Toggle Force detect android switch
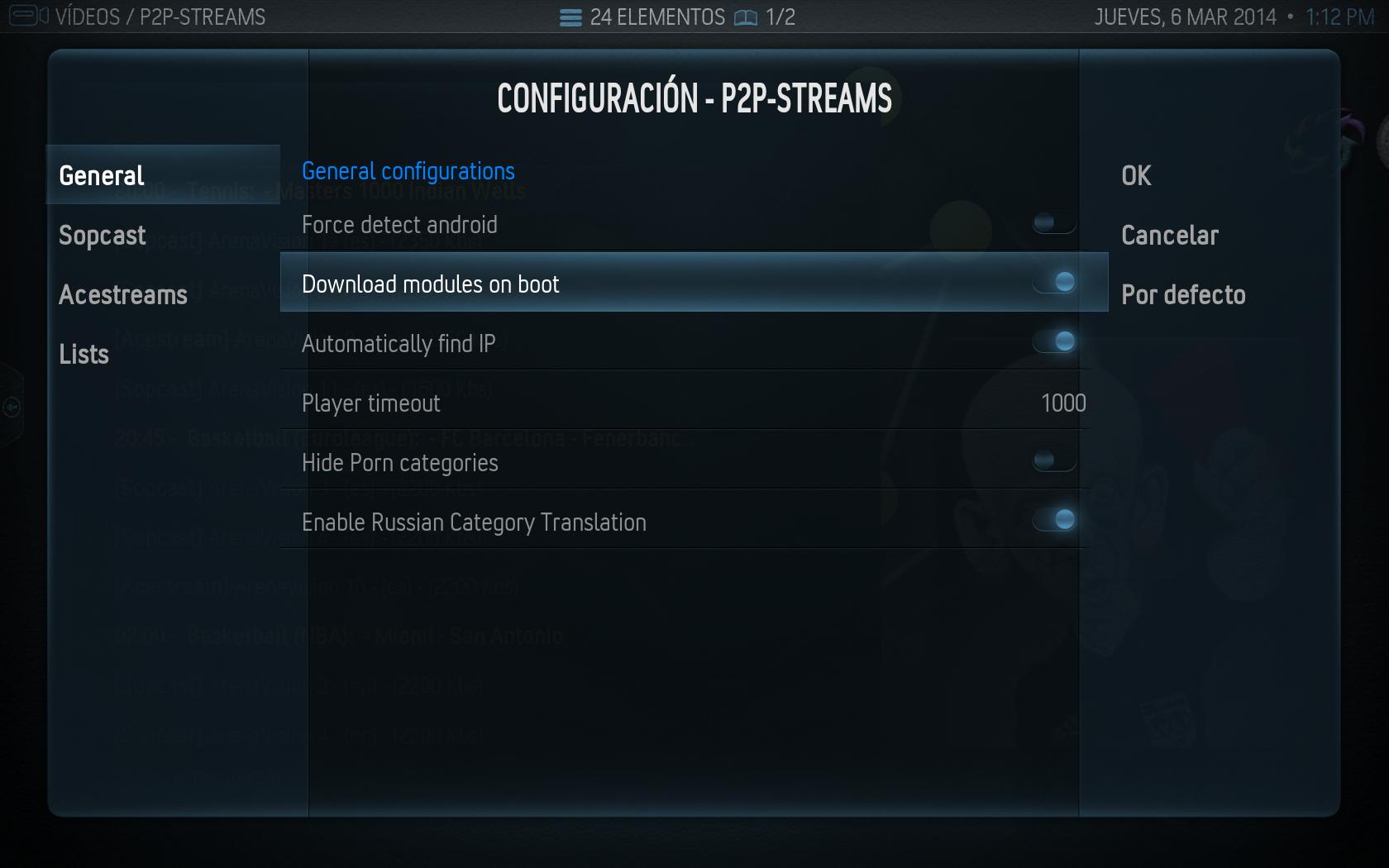This screenshot has height=868, width=1389. tap(1054, 222)
